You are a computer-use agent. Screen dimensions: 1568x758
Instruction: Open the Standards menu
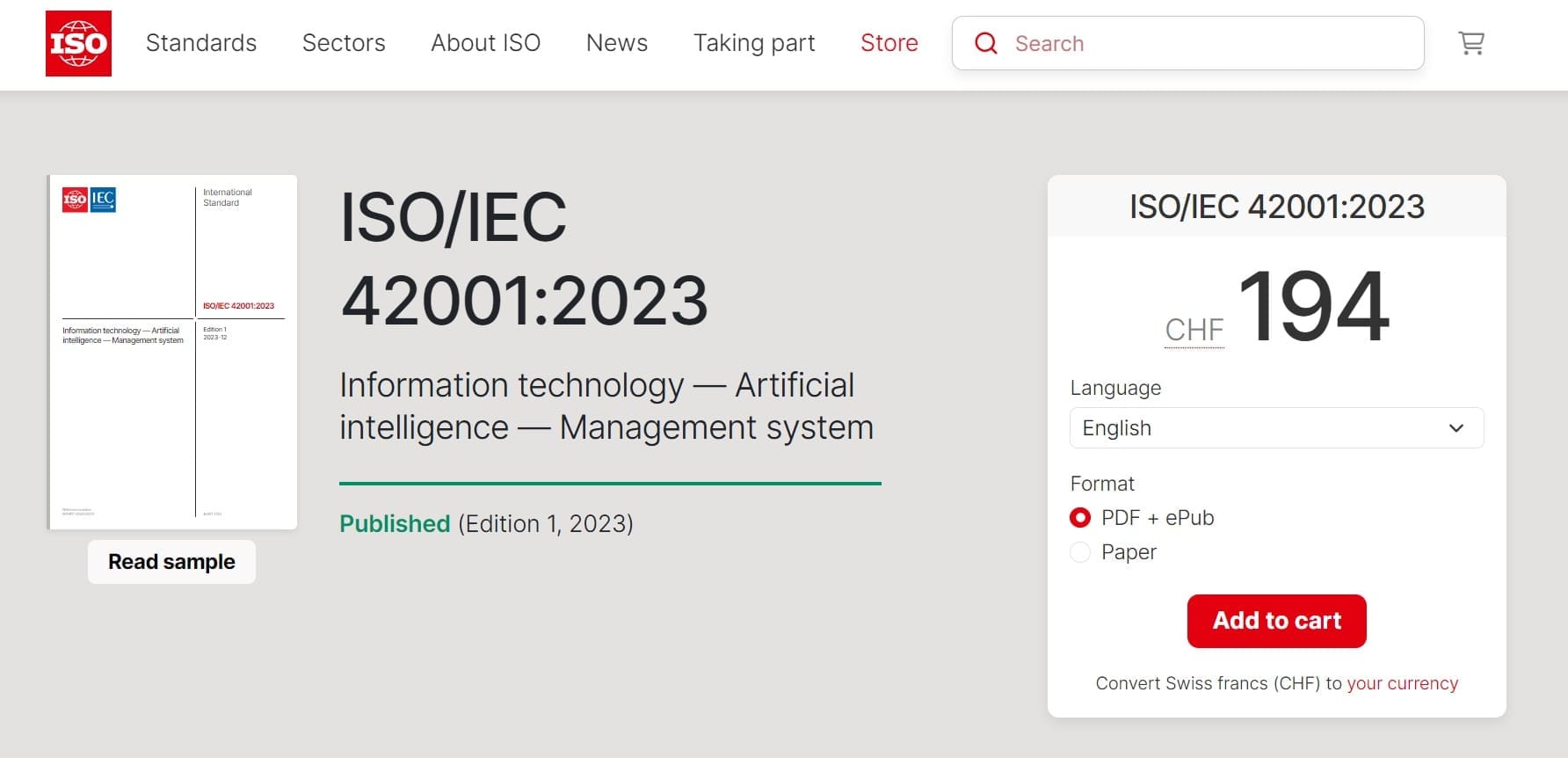[201, 43]
